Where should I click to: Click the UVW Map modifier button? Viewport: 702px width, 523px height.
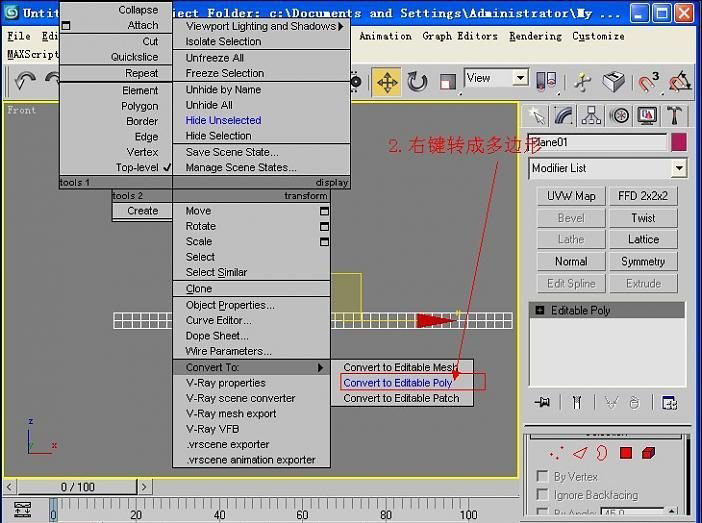click(571, 196)
